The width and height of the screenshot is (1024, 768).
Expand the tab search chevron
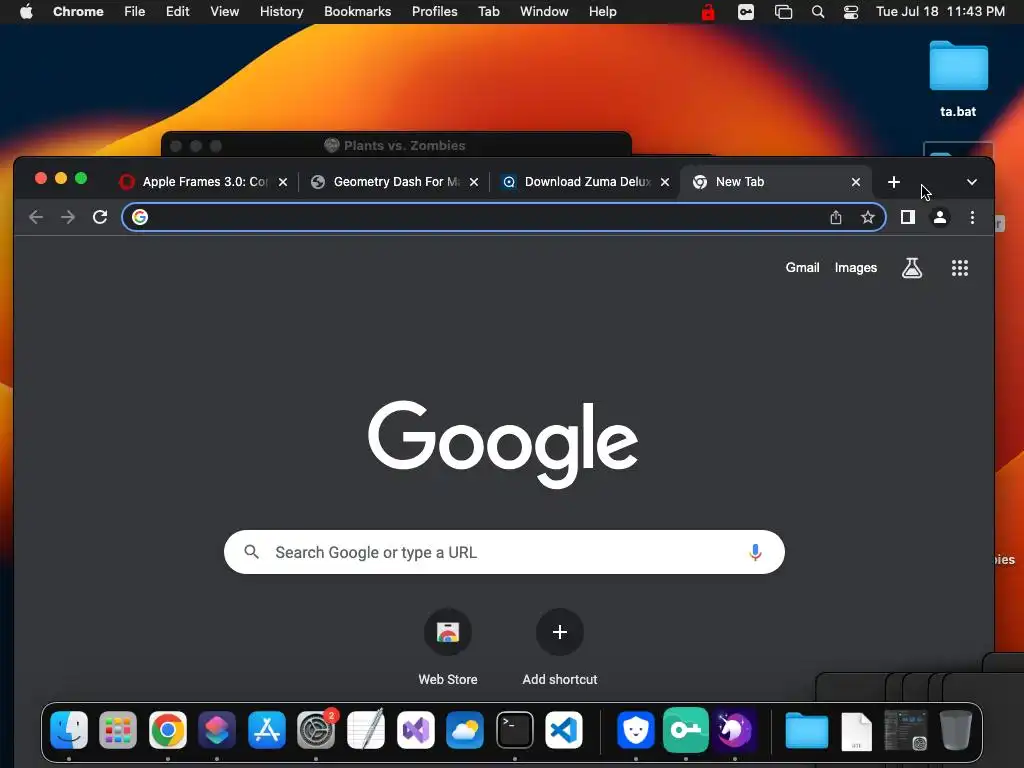tap(972, 182)
